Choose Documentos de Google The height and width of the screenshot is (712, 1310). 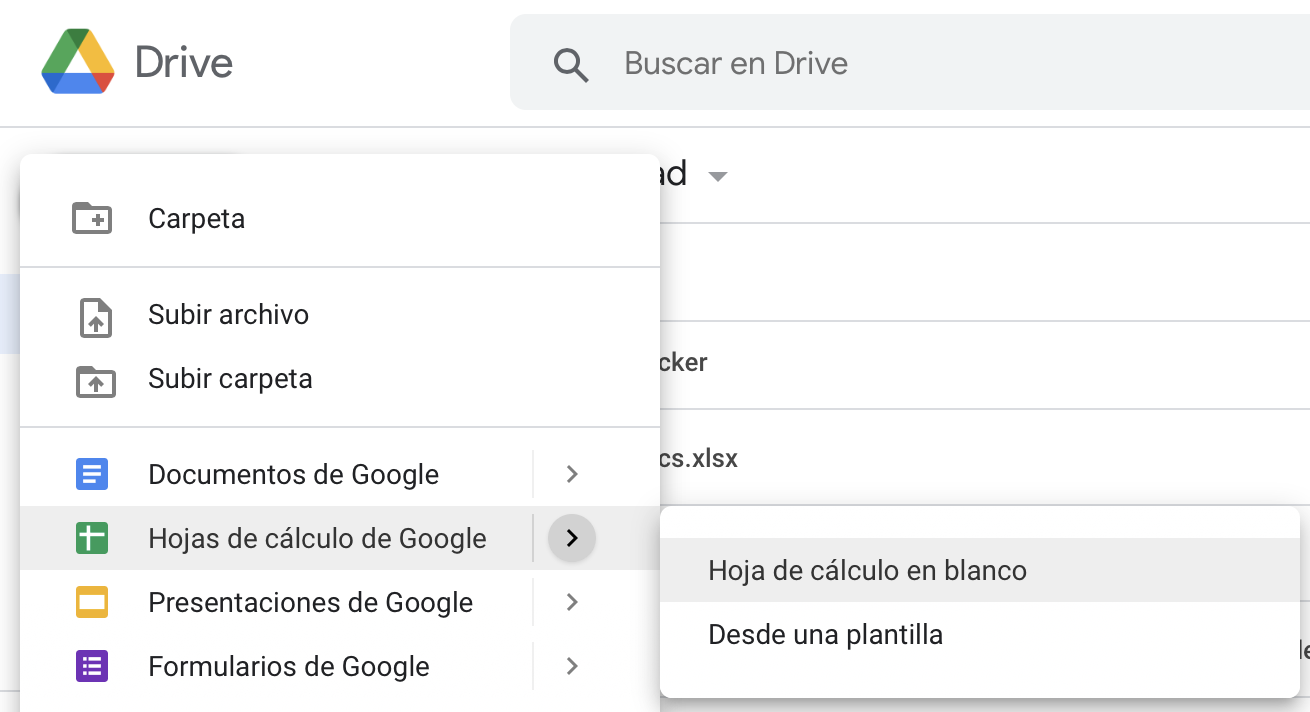tap(293, 474)
